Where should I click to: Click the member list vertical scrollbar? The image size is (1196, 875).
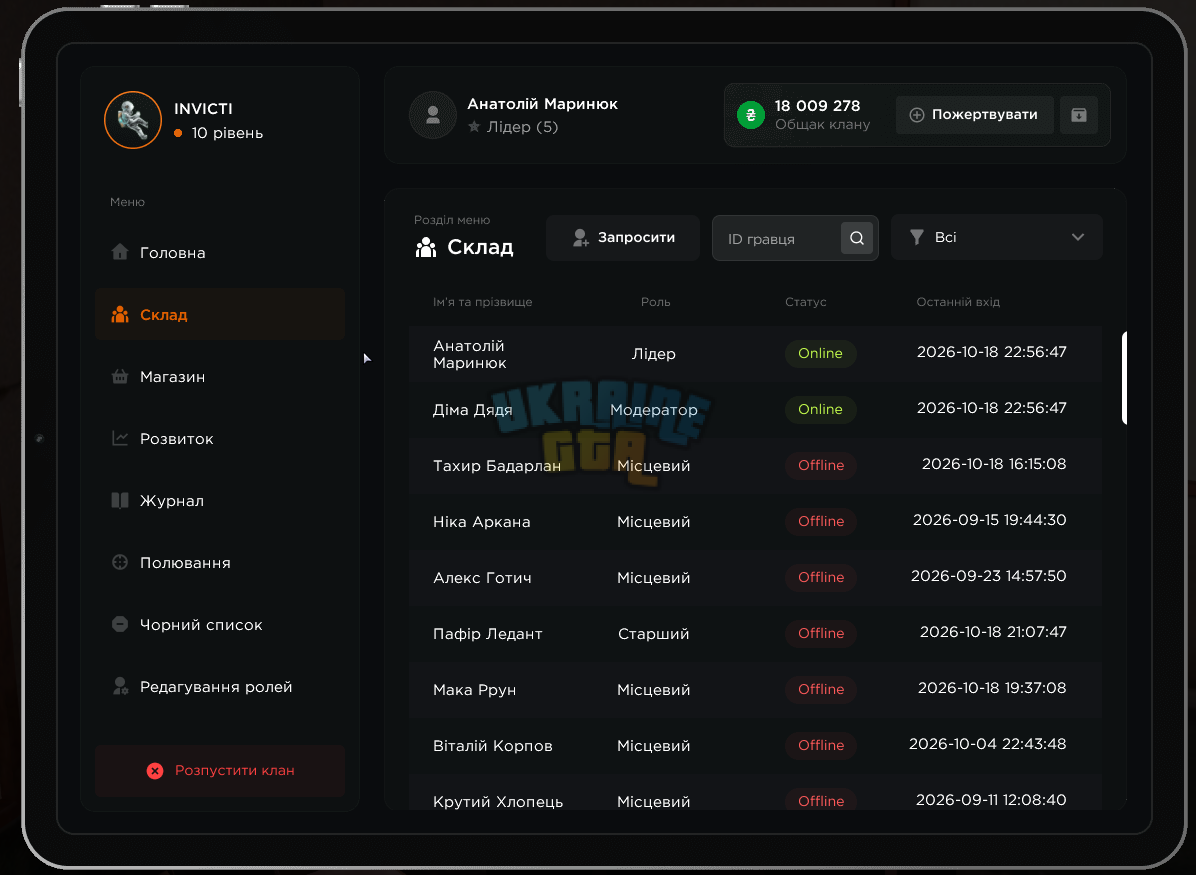[x=1124, y=378]
